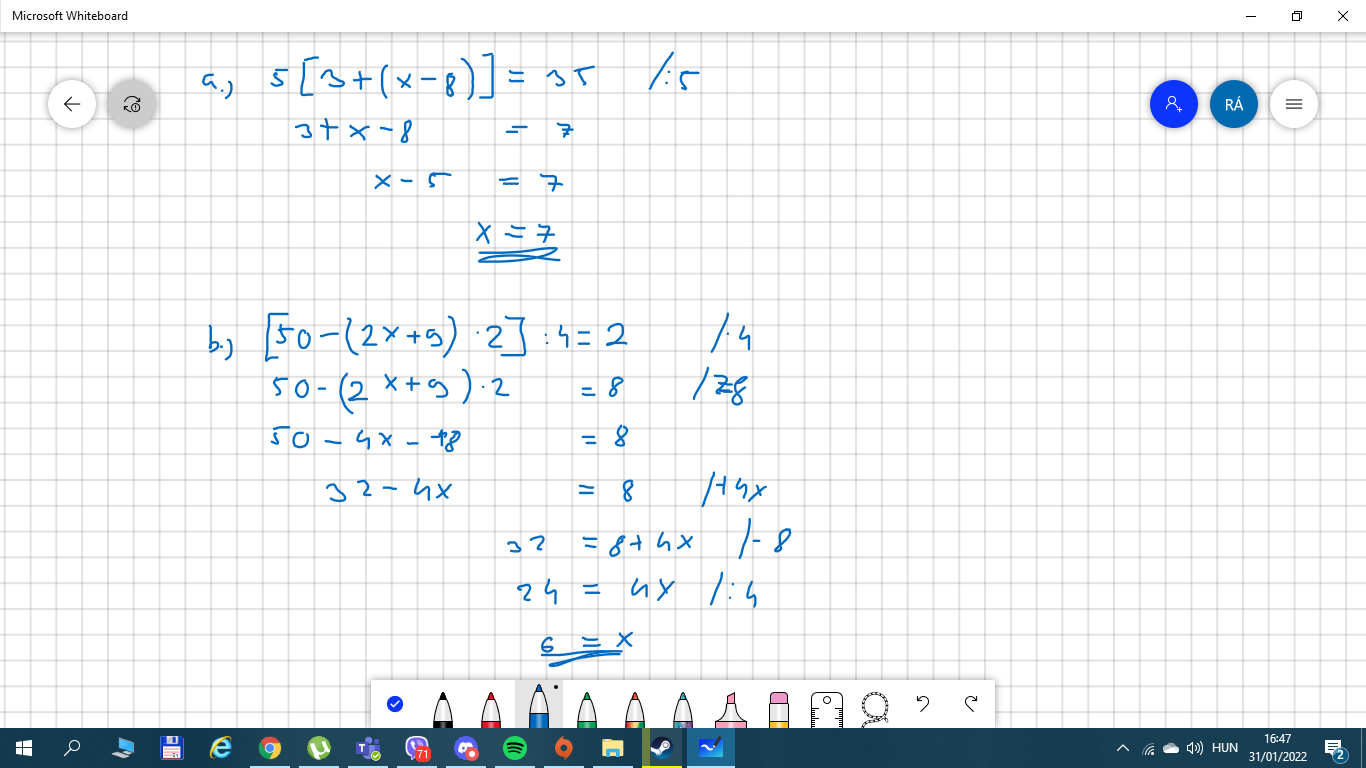Choose the rainbow pen tool

point(635,709)
